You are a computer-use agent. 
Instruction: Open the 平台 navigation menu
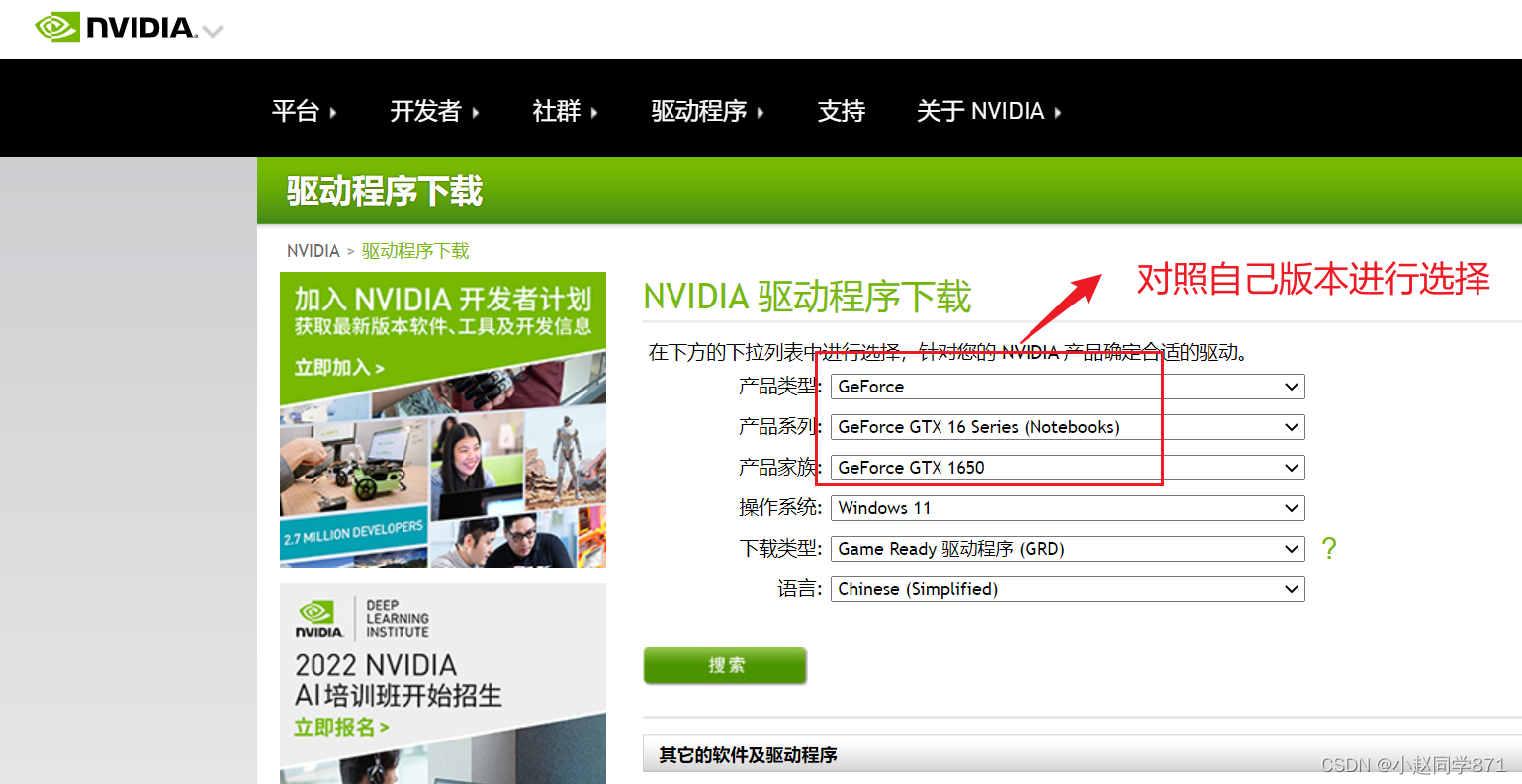305,111
